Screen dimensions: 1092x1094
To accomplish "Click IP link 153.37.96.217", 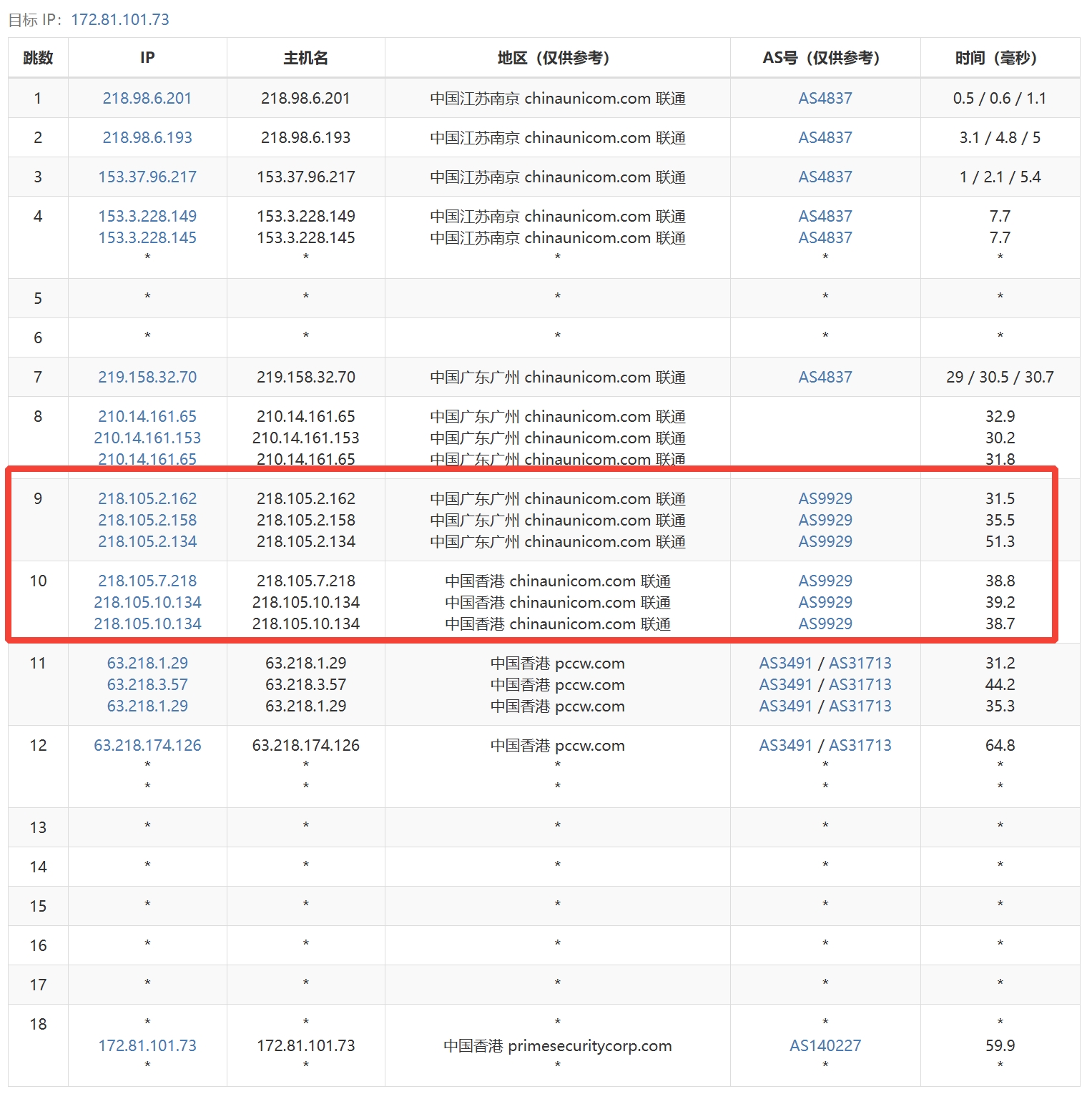I will pos(147,177).
